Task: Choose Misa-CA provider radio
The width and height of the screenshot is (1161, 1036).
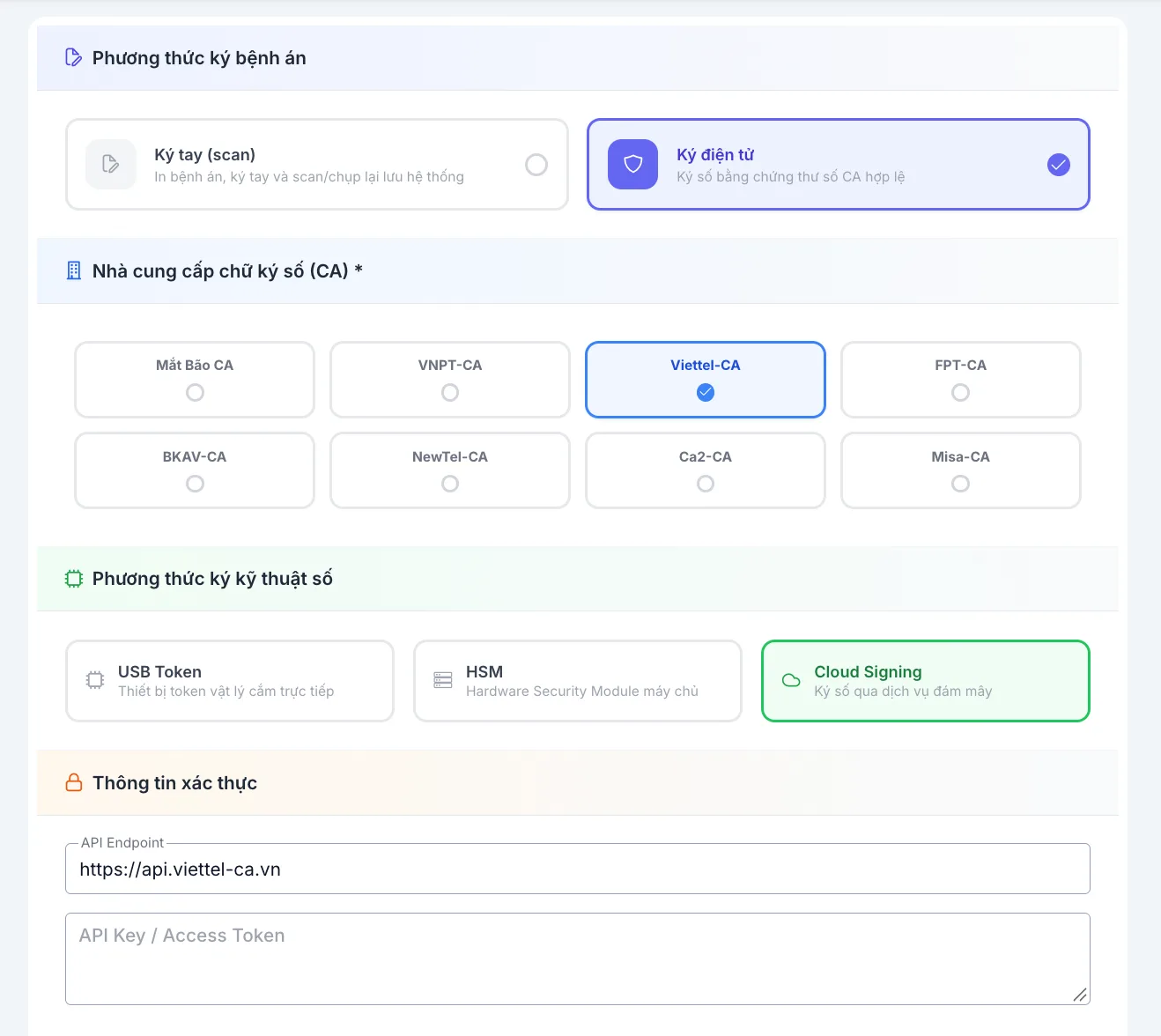Action: tap(960, 484)
